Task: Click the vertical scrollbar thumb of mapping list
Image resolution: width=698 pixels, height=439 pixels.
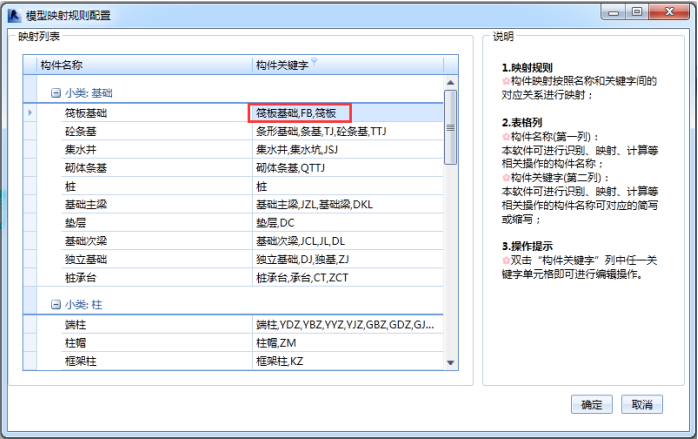Action: click(x=450, y=127)
